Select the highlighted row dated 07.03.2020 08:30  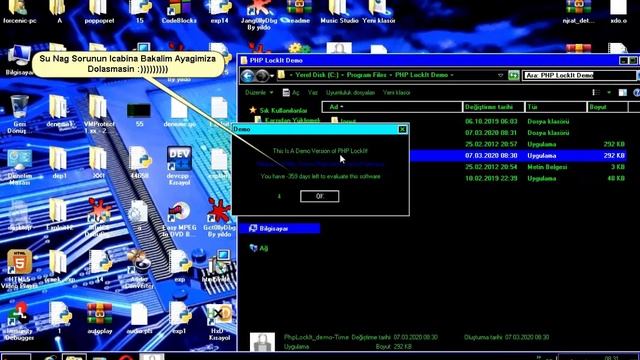tap(518, 156)
